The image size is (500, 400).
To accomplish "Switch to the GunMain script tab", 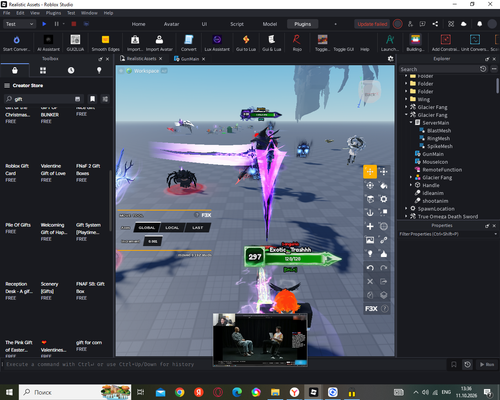I will pos(190,59).
